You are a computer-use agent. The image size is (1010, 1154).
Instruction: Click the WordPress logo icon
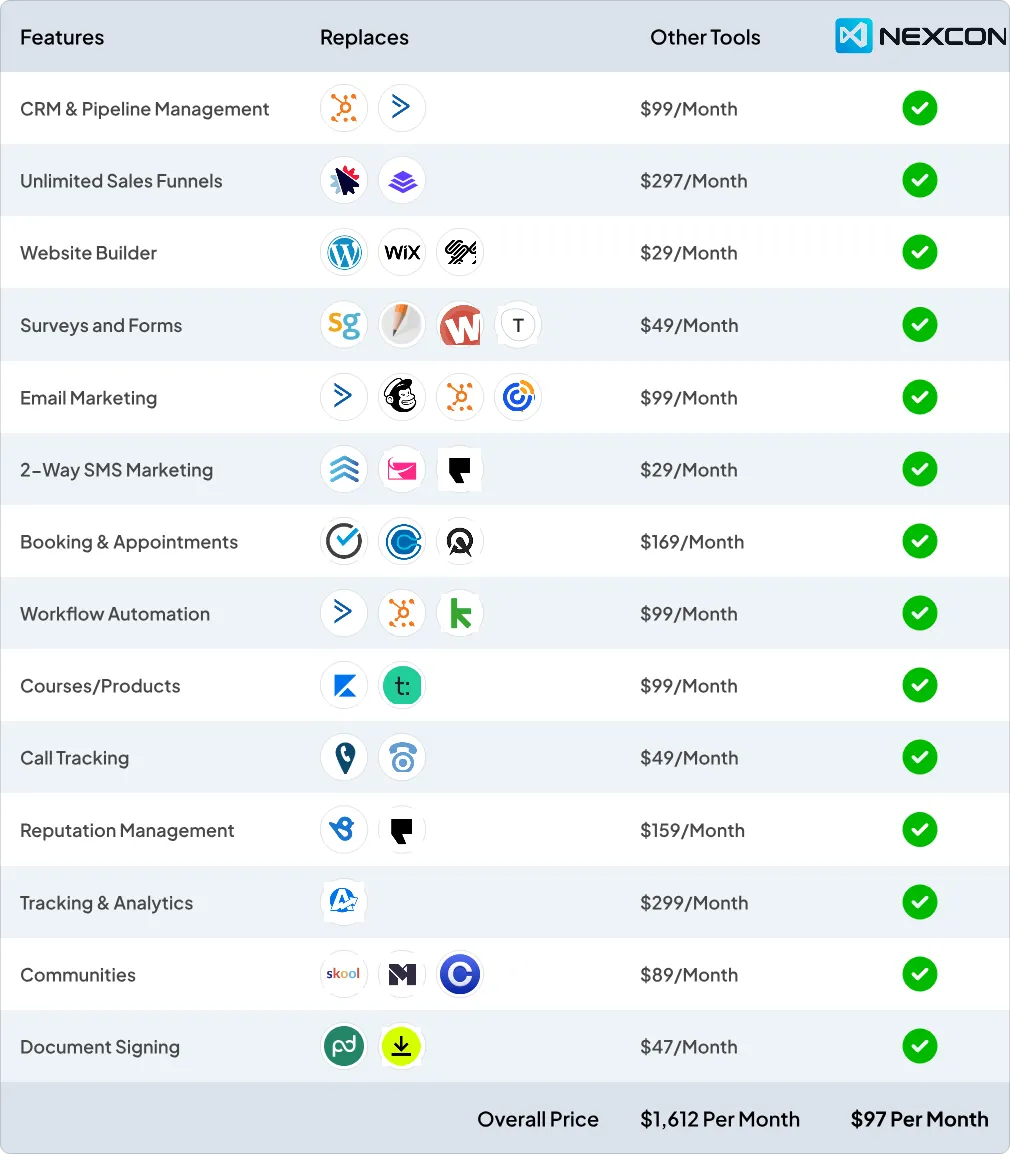point(344,253)
